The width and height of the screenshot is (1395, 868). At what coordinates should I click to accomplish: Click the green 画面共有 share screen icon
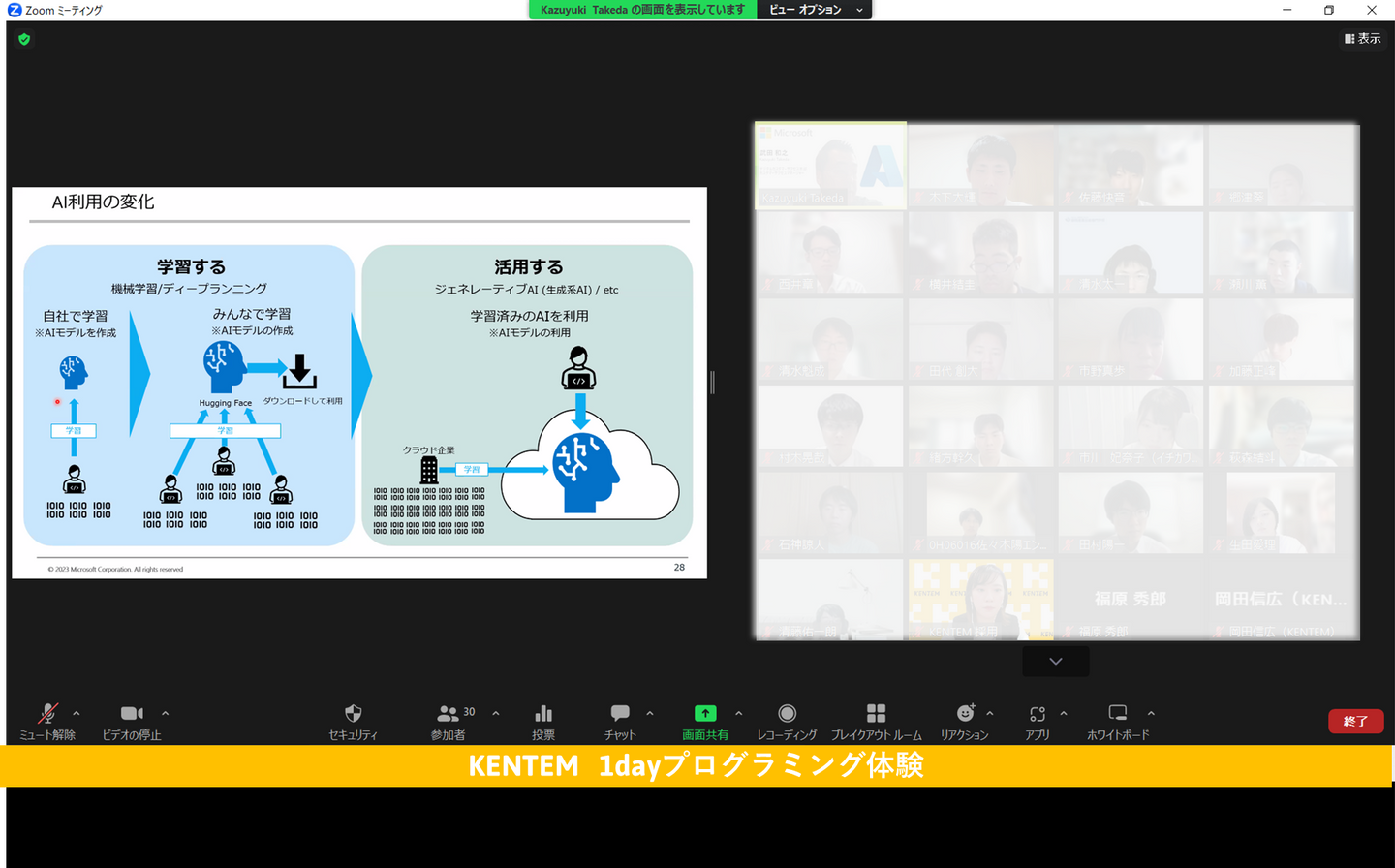705,714
